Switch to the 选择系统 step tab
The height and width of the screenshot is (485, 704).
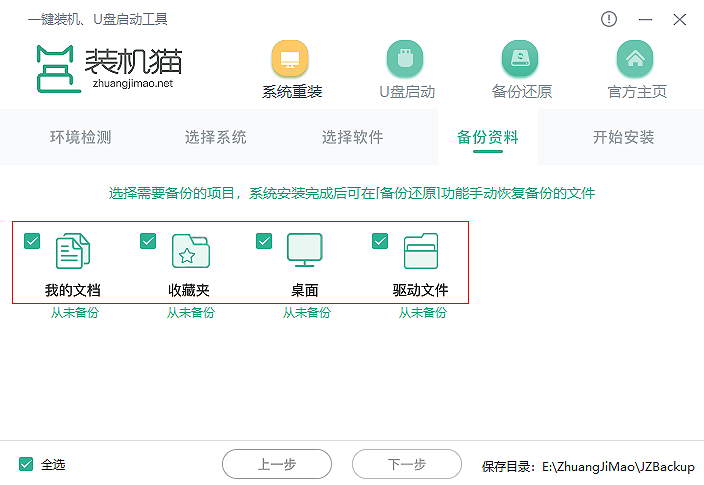pyautogui.click(x=216, y=137)
